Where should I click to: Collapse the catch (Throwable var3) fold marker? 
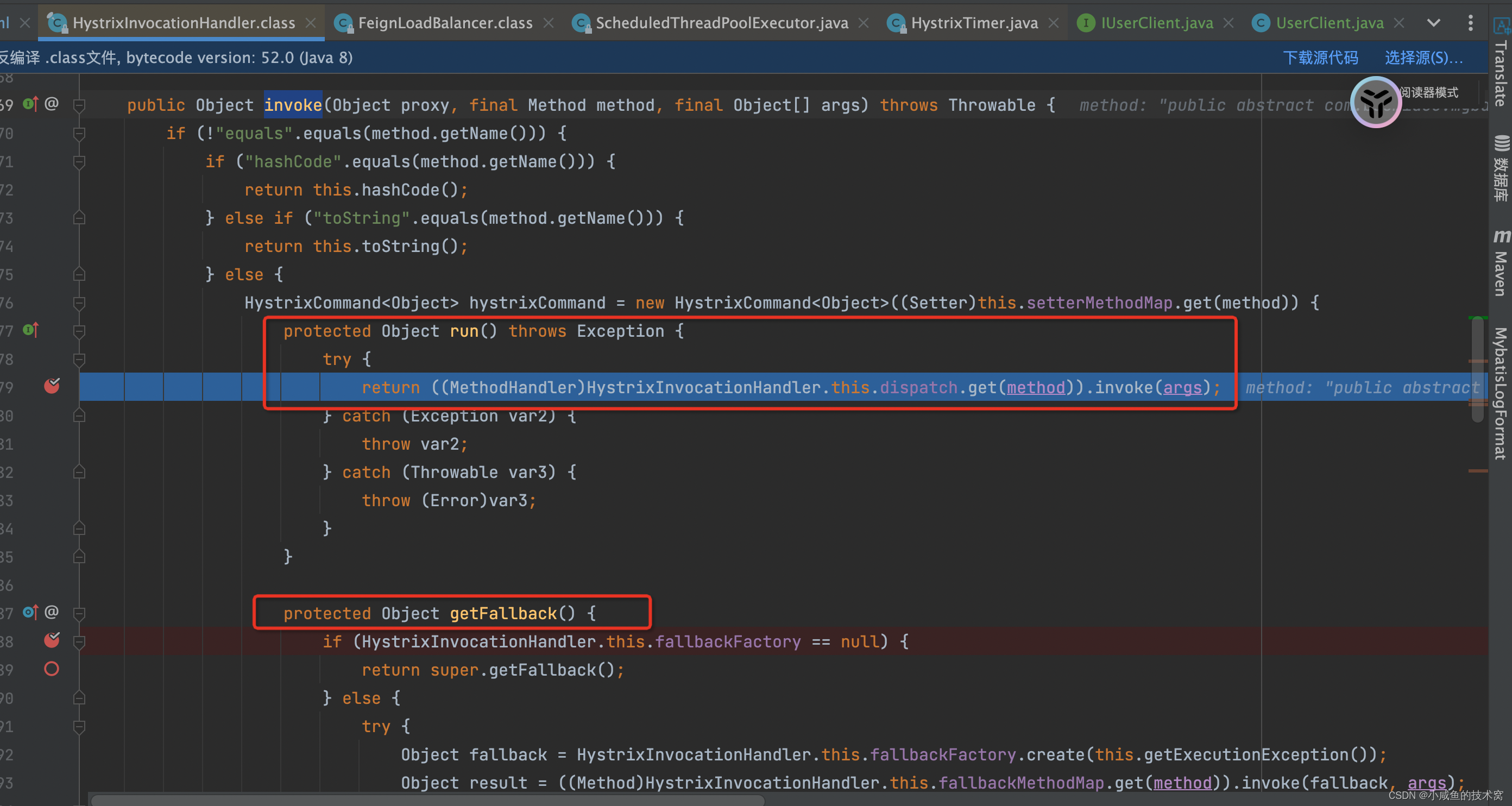pos(79,472)
